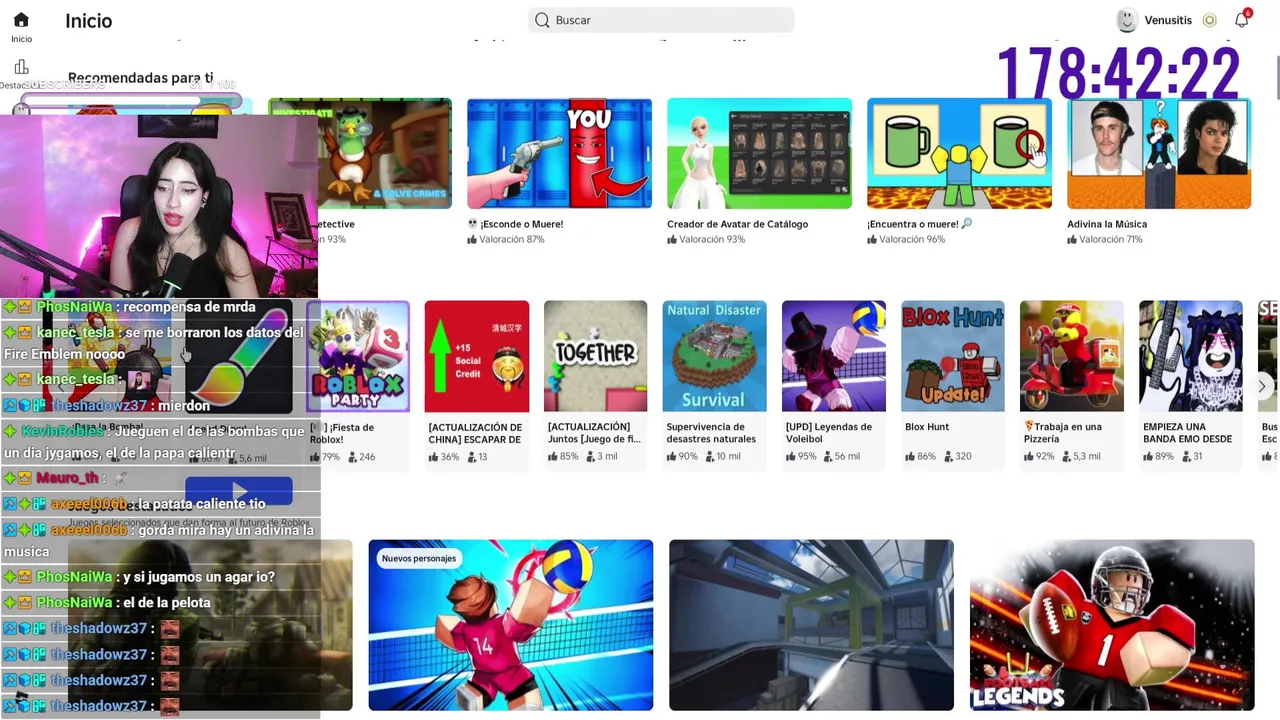
Task: Open the Football Legends game banner
Action: (1112, 625)
